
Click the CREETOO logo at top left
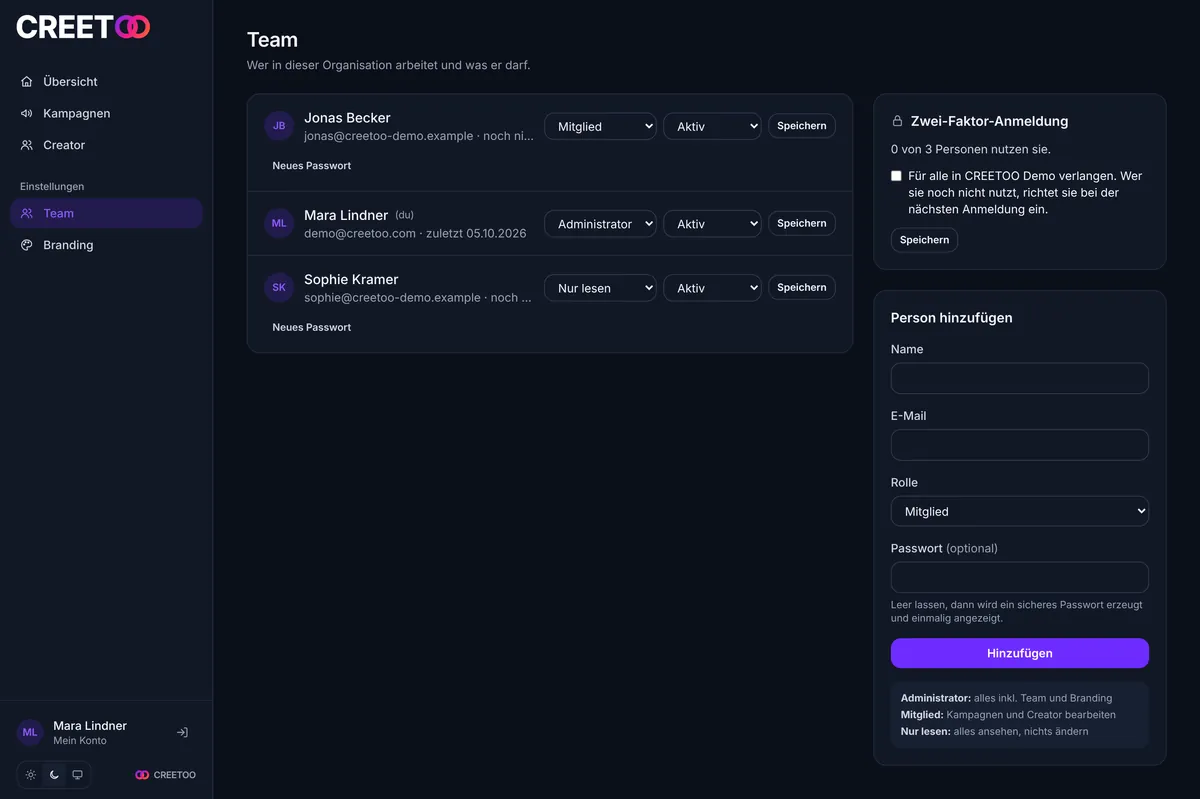point(83,27)
